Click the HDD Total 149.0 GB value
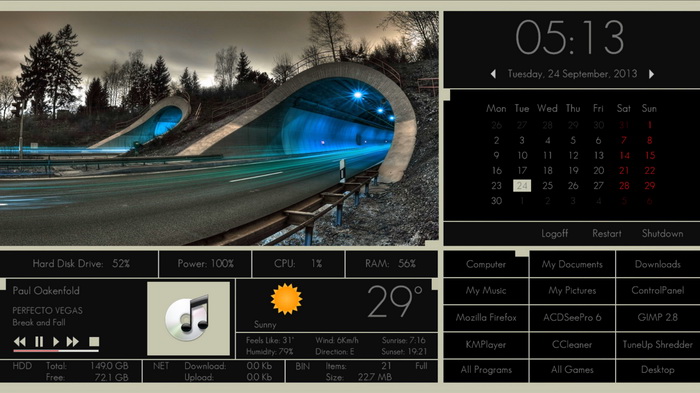 tap(109, 366)
